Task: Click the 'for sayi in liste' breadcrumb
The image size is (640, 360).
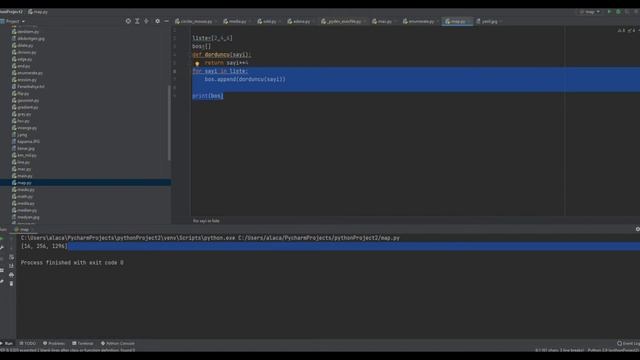Action: (x=206, y=221)
